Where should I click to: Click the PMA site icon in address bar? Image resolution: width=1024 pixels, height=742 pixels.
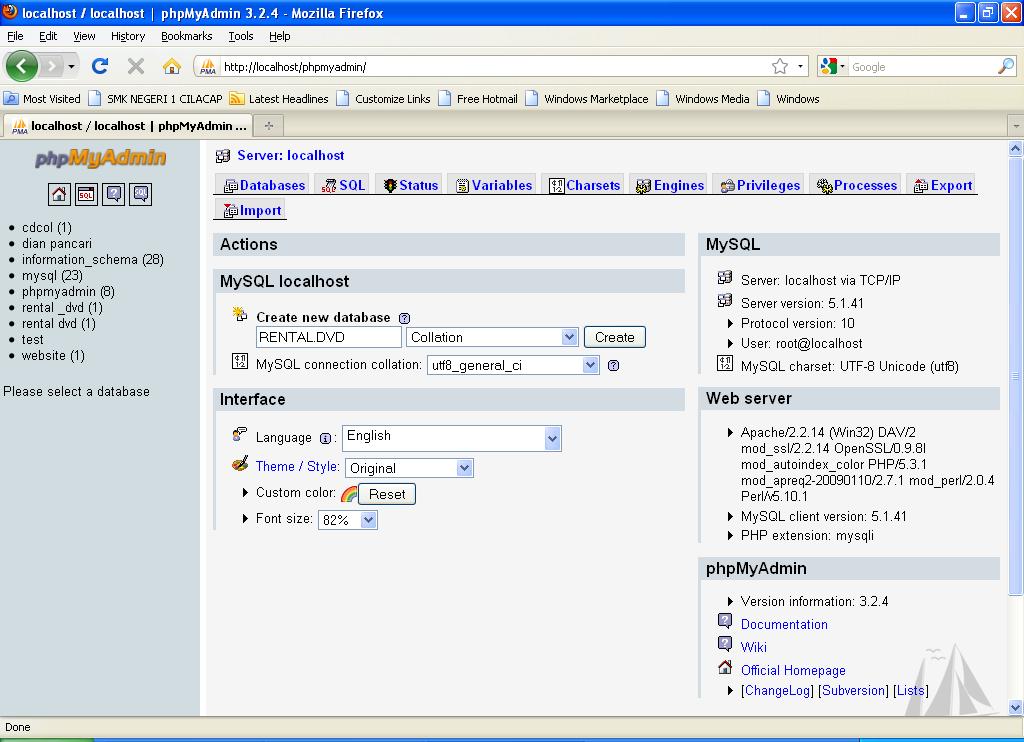coord(208,67)
